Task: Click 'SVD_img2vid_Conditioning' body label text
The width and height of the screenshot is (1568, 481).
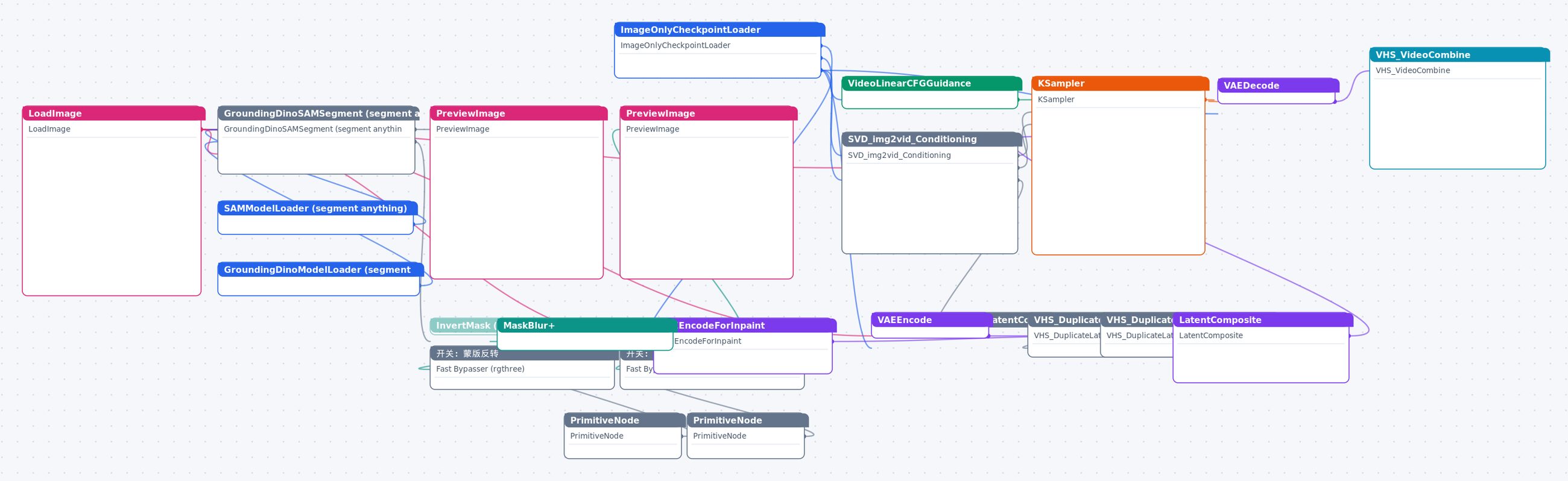Action: pos(899,155)
